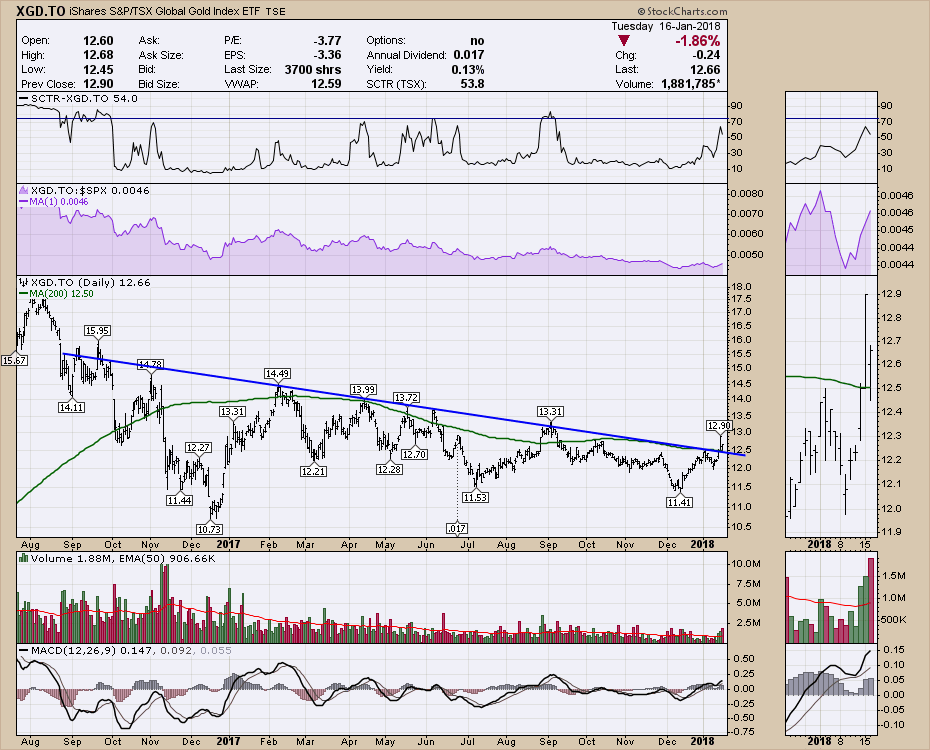Click the Volume value 1,881,785

tap(691, 84)
